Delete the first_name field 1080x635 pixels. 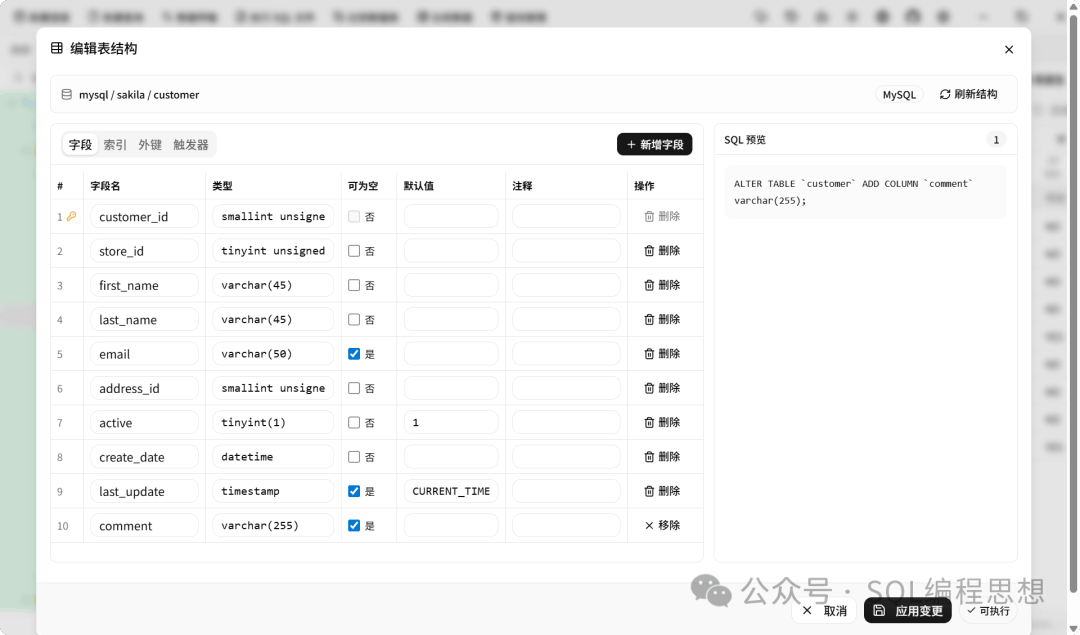click(x=662, y=285)
